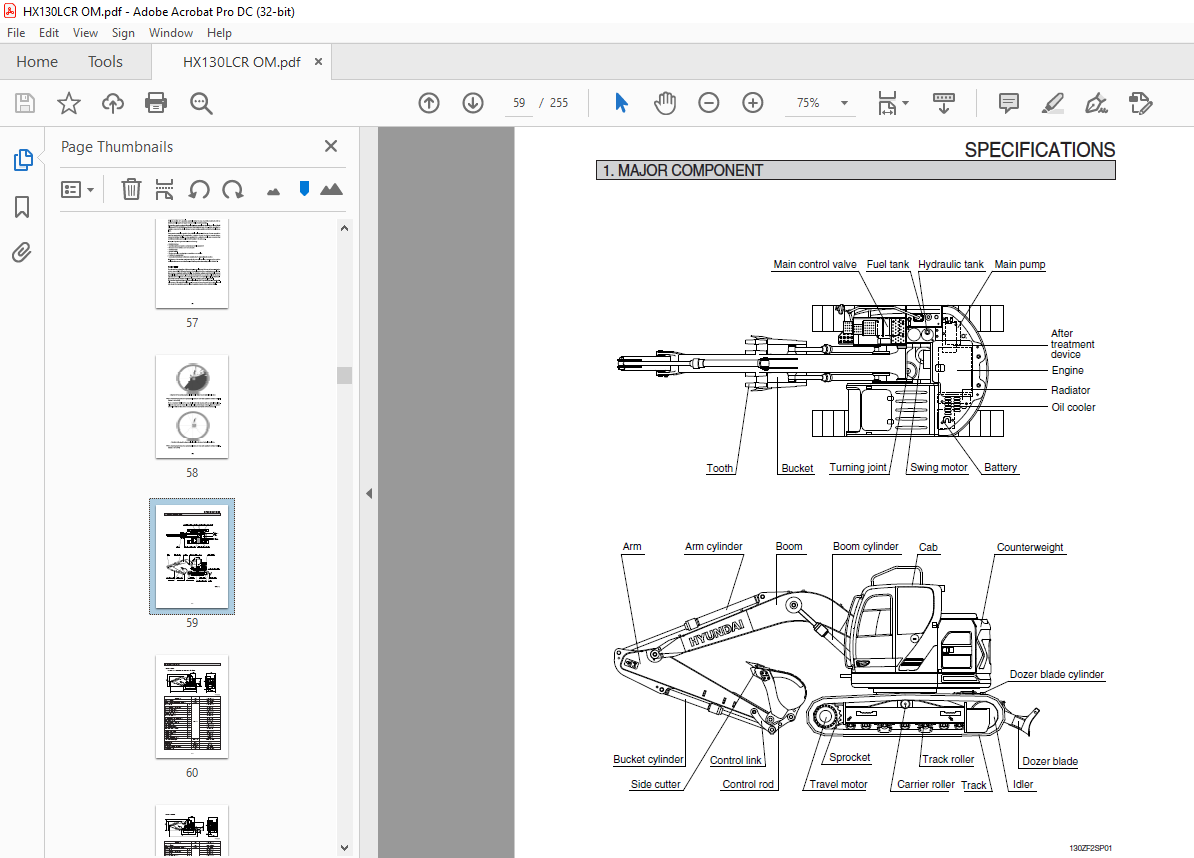The height and width of the screenshot is (858, 1194).
Task: Delete selected page with trash icon
Action: pos(131,189)
